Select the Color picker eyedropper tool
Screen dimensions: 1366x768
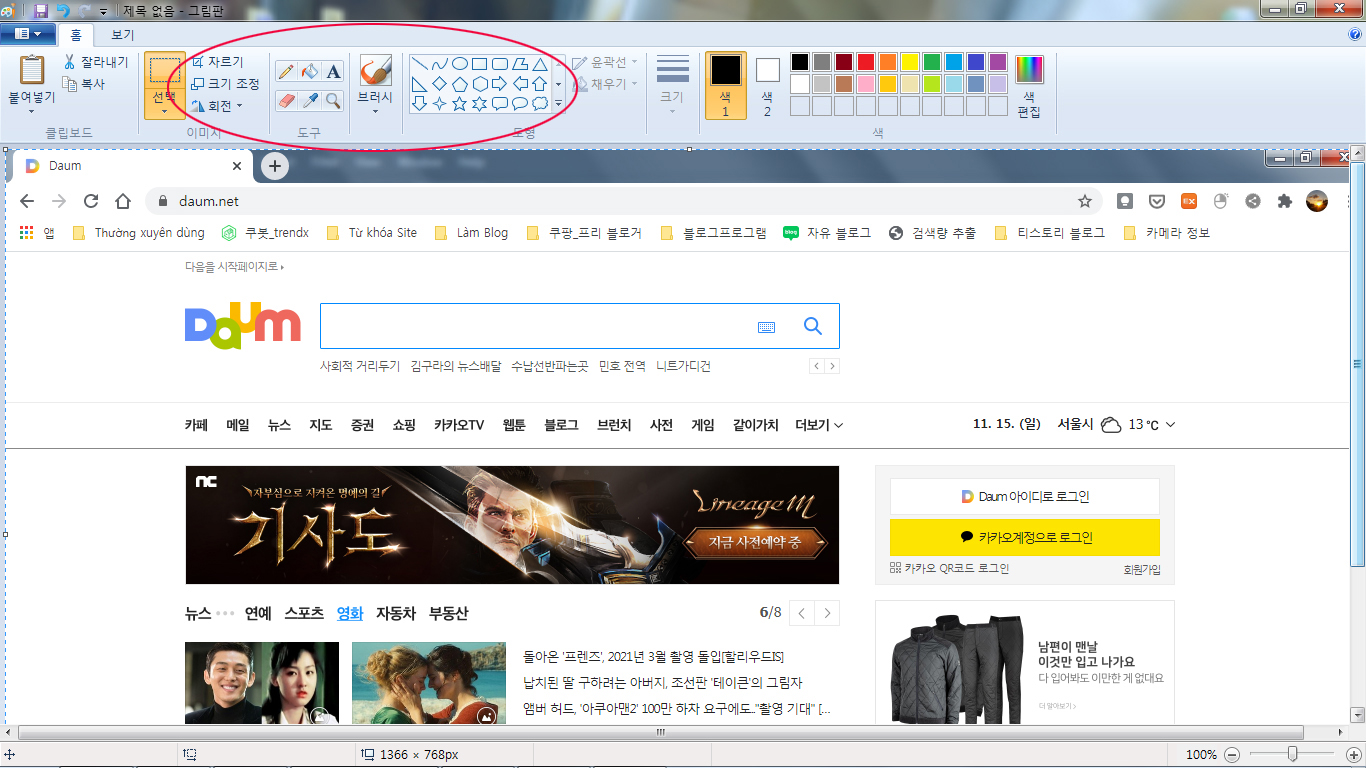tap(310, 100)
